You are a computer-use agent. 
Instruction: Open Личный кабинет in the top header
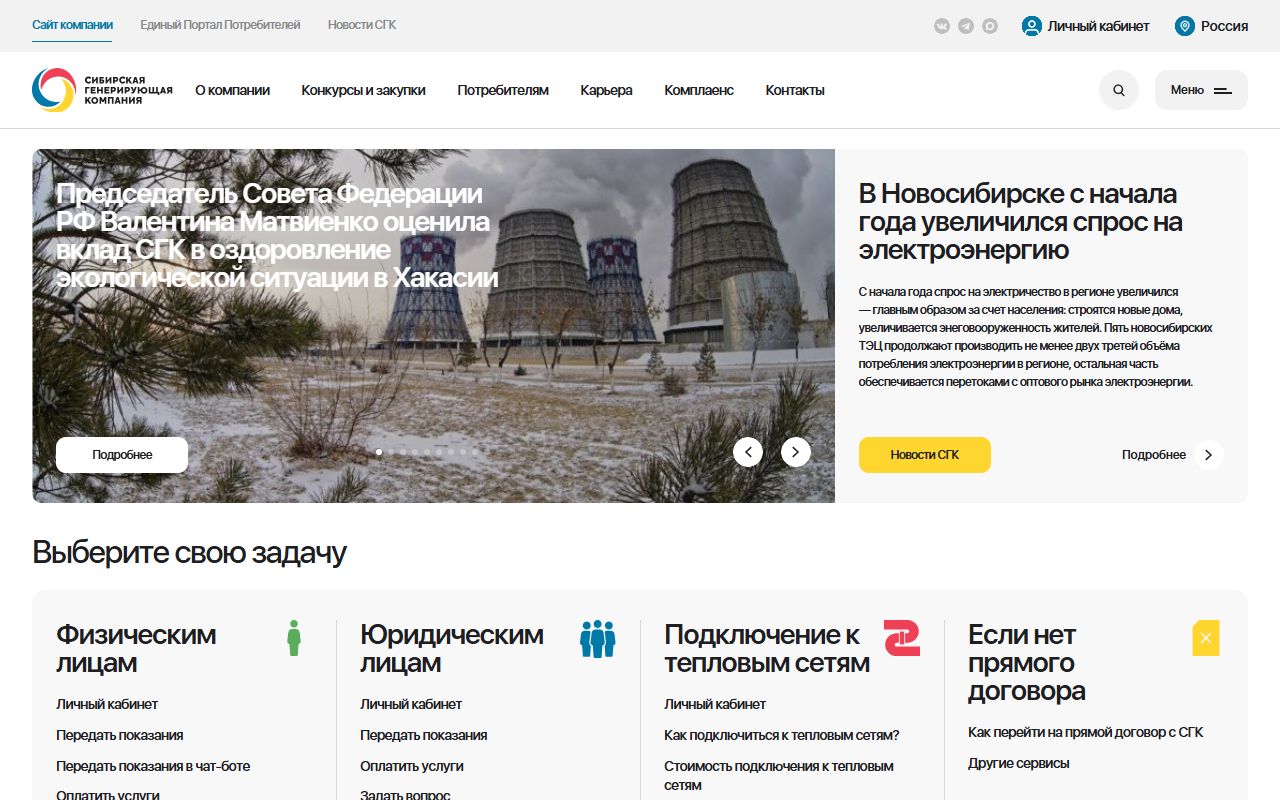[x=1086, y=26]
